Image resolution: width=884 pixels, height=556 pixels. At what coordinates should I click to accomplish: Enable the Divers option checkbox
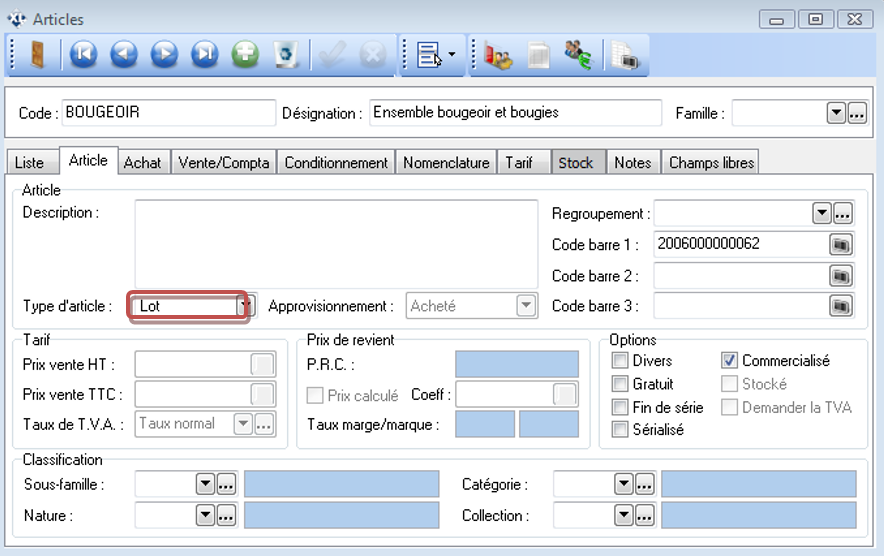pyautogui.click(x=620, y=361)
